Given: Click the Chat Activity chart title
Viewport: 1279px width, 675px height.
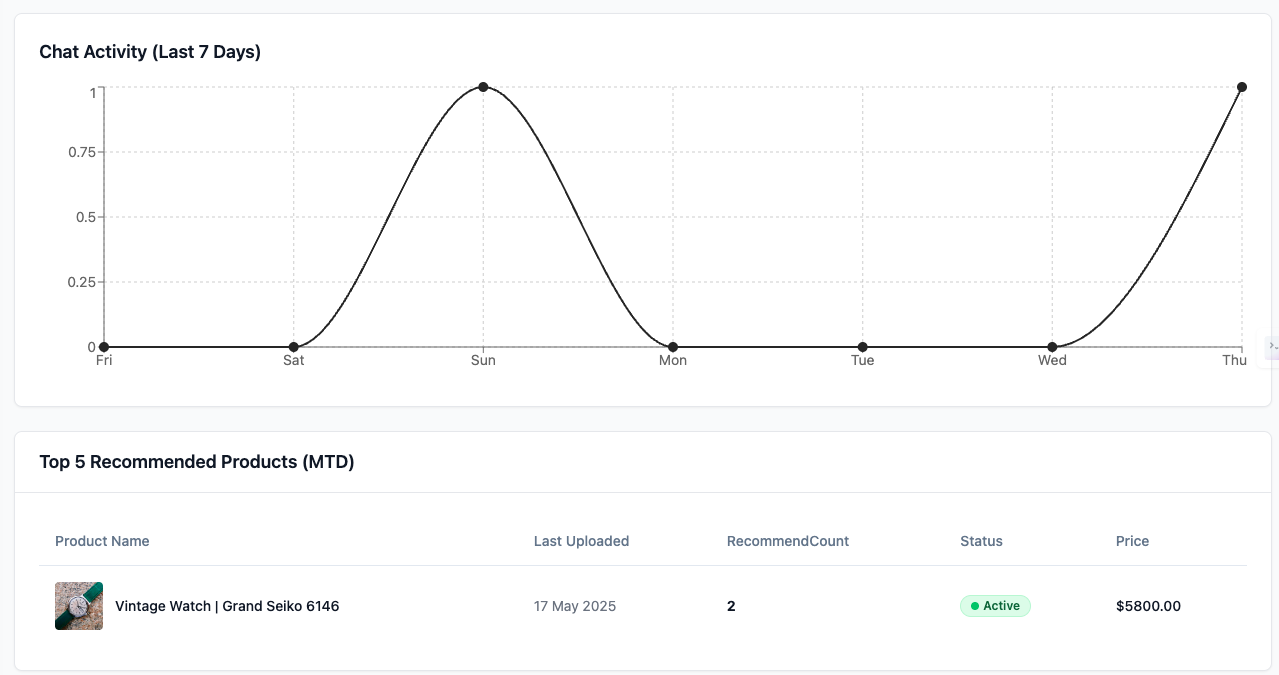Looking at the screenshot, I should pos(150,52).
